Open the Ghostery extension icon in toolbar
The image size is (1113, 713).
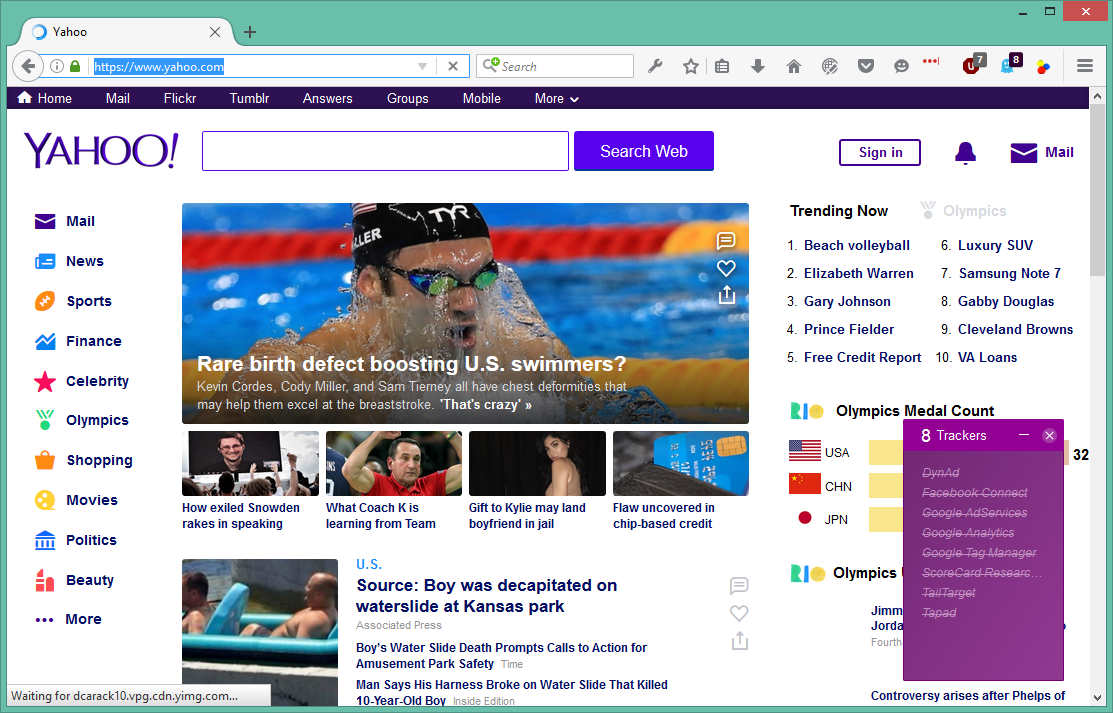(x=1009, y=66)
